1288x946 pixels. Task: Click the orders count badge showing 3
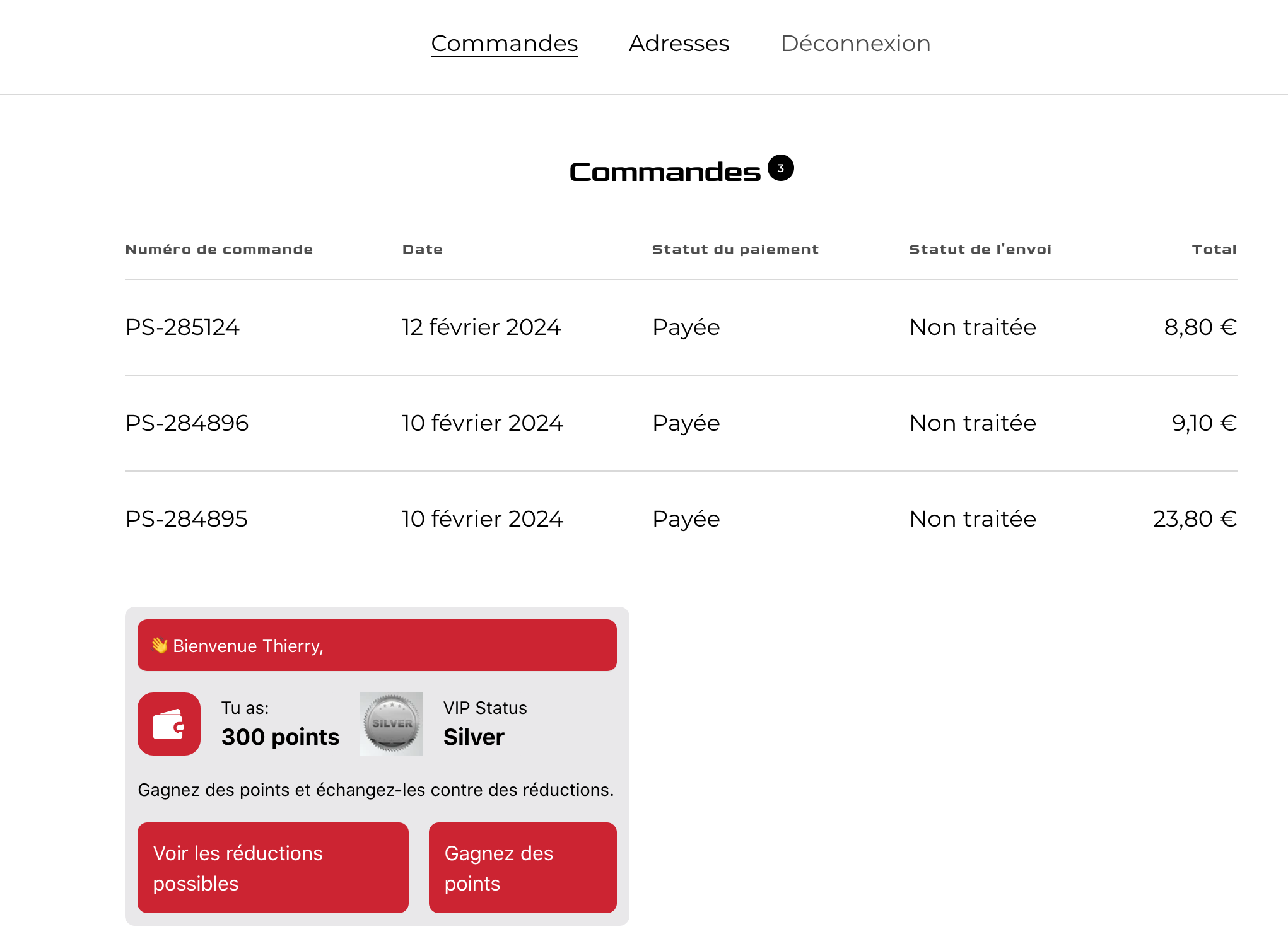(780, 168)
